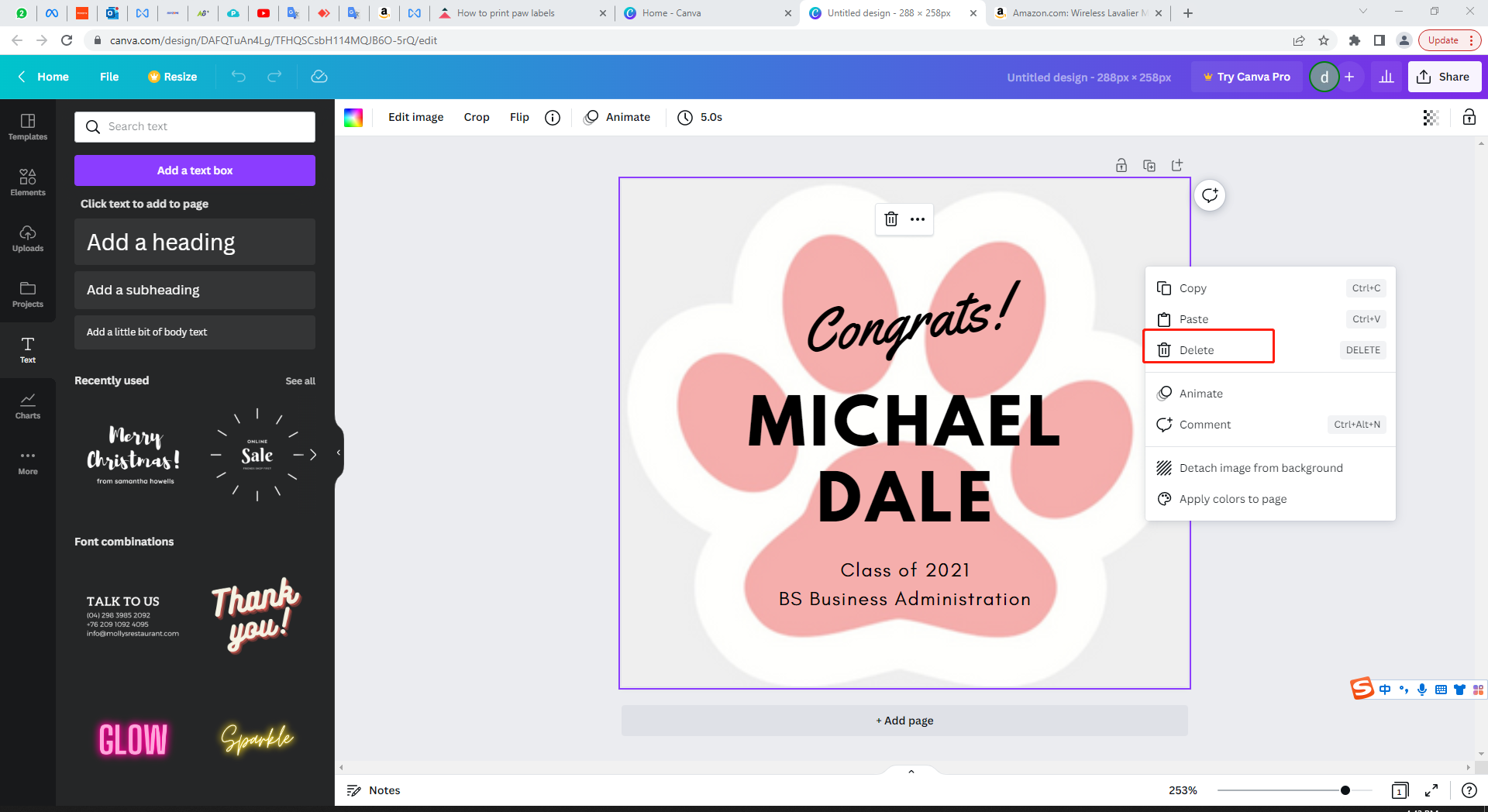The image size is (1488, 812).
Task: Open the transparency checkerboard icon
Action: (1431, 118)
